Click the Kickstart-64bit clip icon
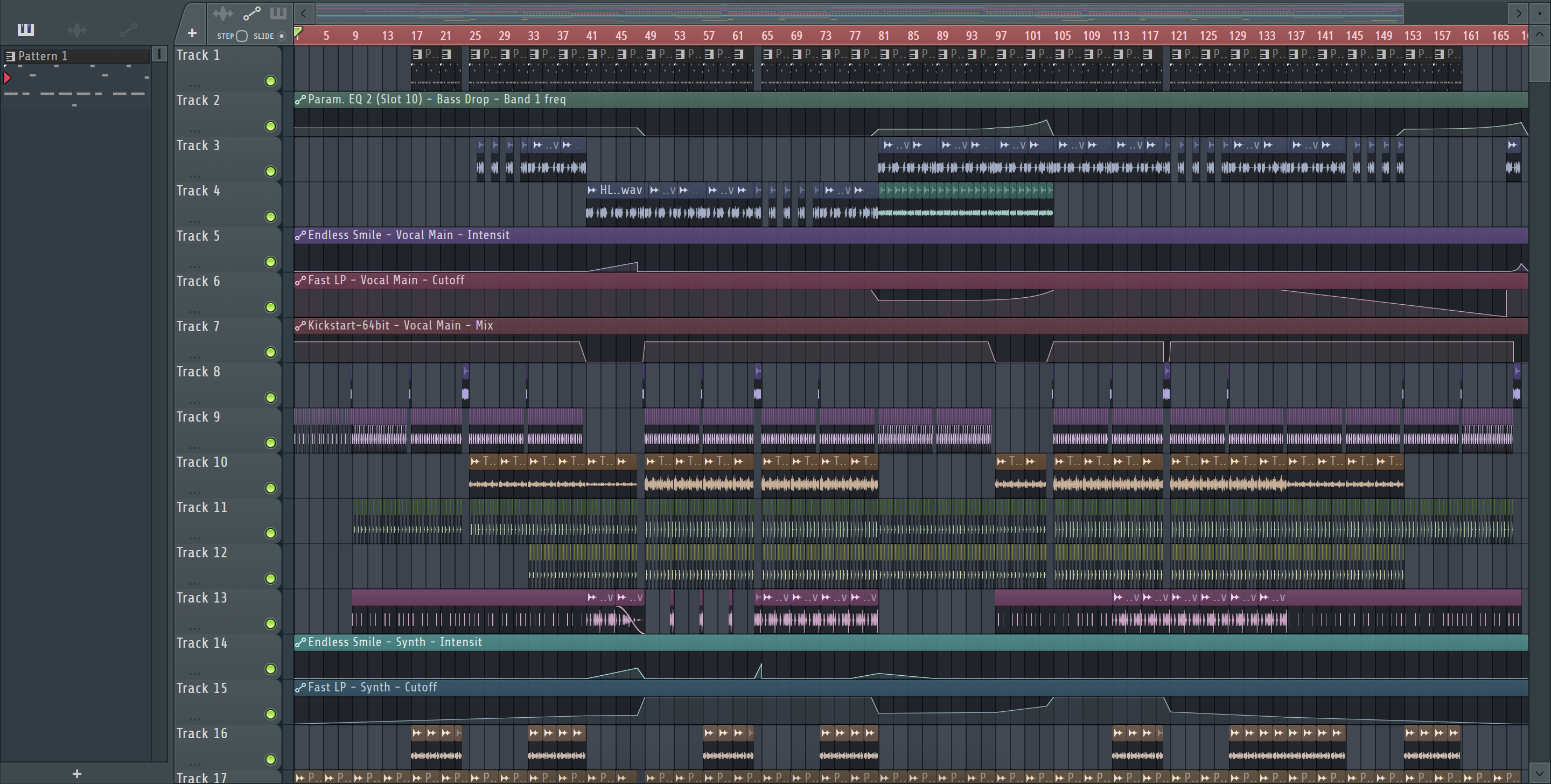Screen dimensions: 1551x784 click(x=300, y=326)
